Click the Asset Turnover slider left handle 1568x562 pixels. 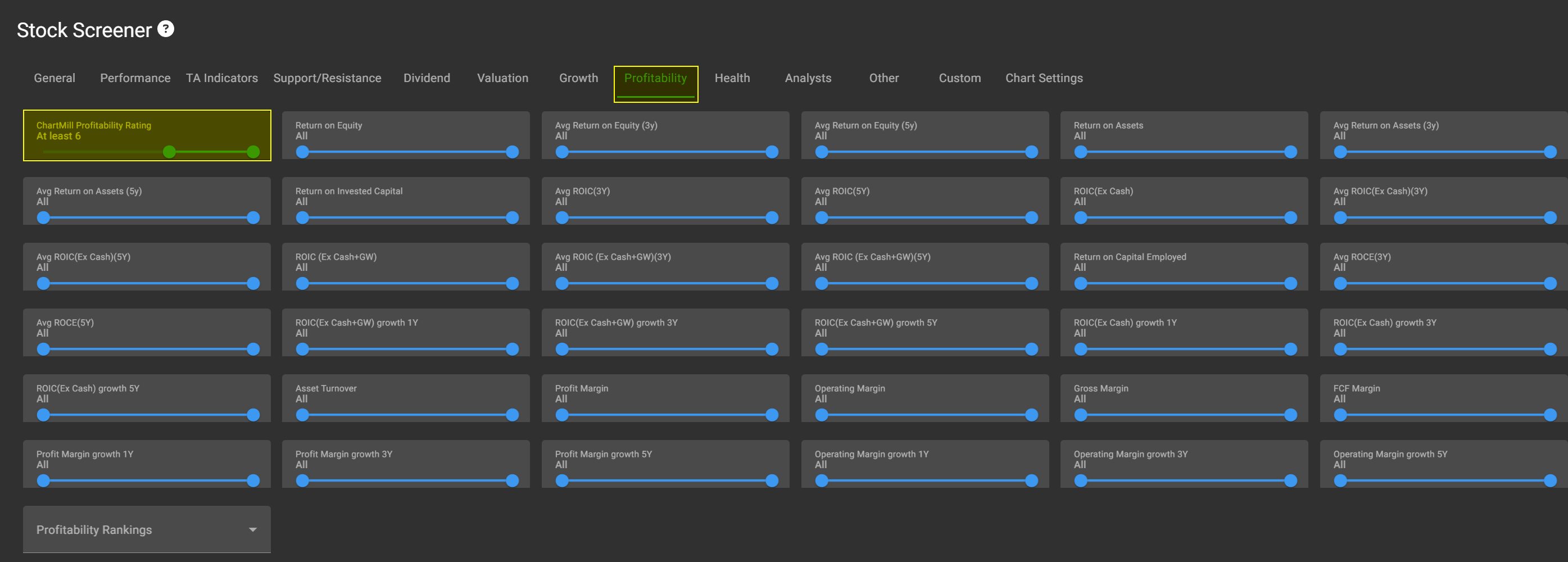point(302,415)
